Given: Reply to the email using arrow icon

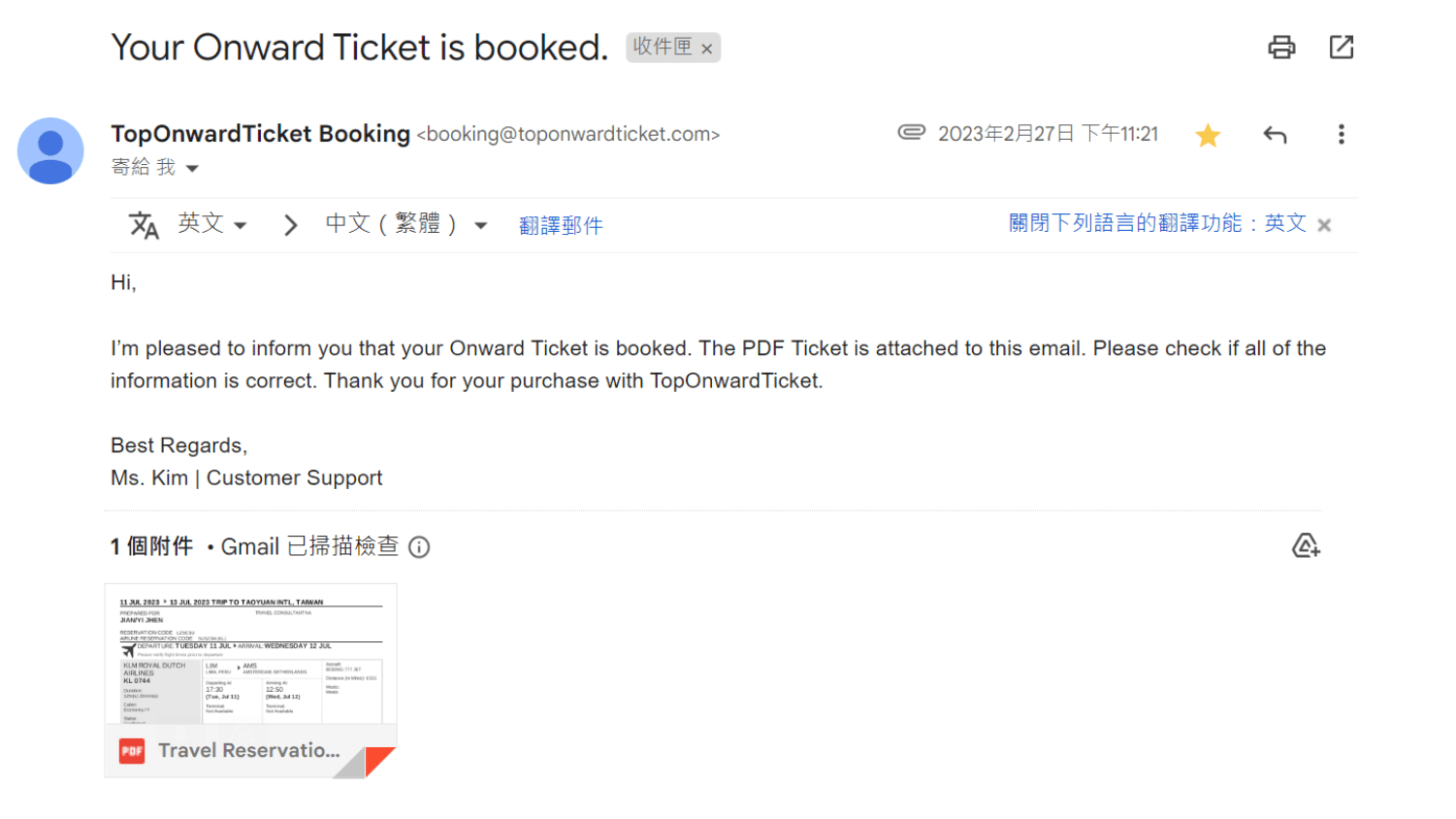Looking at the screenshot, I should [1275, 135].
